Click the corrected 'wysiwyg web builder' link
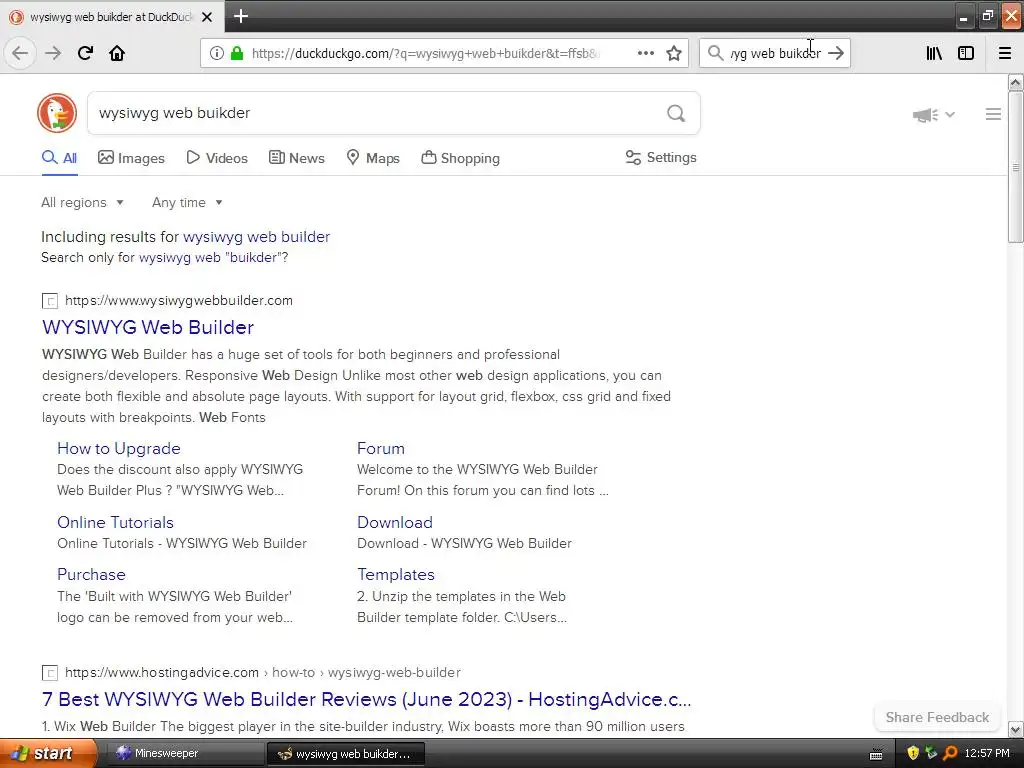The image size is (1024, 768). pyautogui.click(x=257, y=236)
